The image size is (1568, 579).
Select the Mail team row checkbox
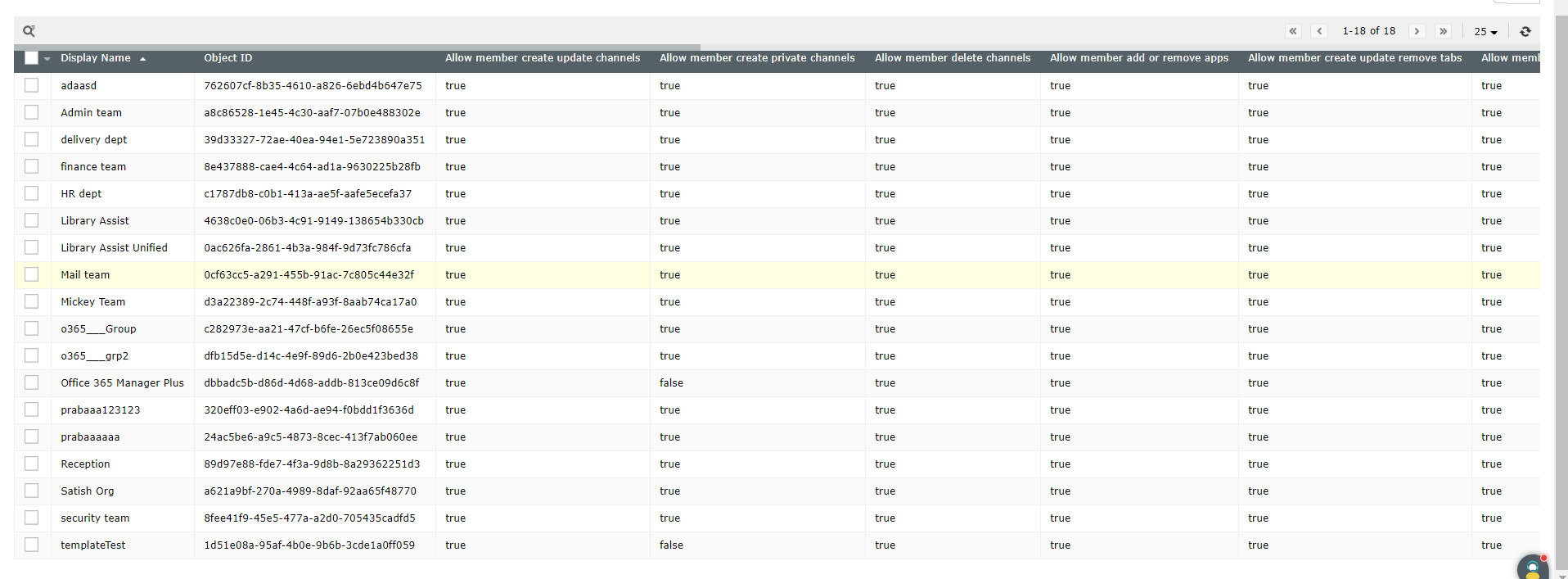(31, 274)
